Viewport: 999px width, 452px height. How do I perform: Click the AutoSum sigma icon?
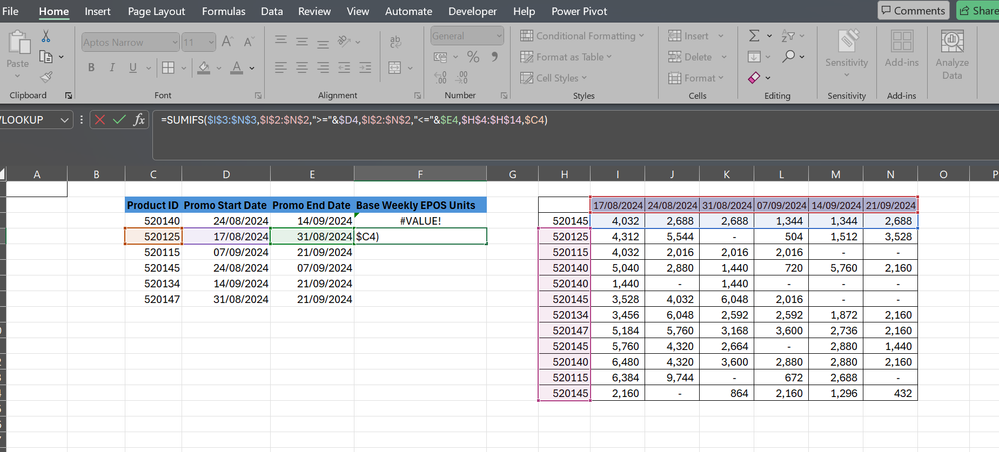point(754,36)
